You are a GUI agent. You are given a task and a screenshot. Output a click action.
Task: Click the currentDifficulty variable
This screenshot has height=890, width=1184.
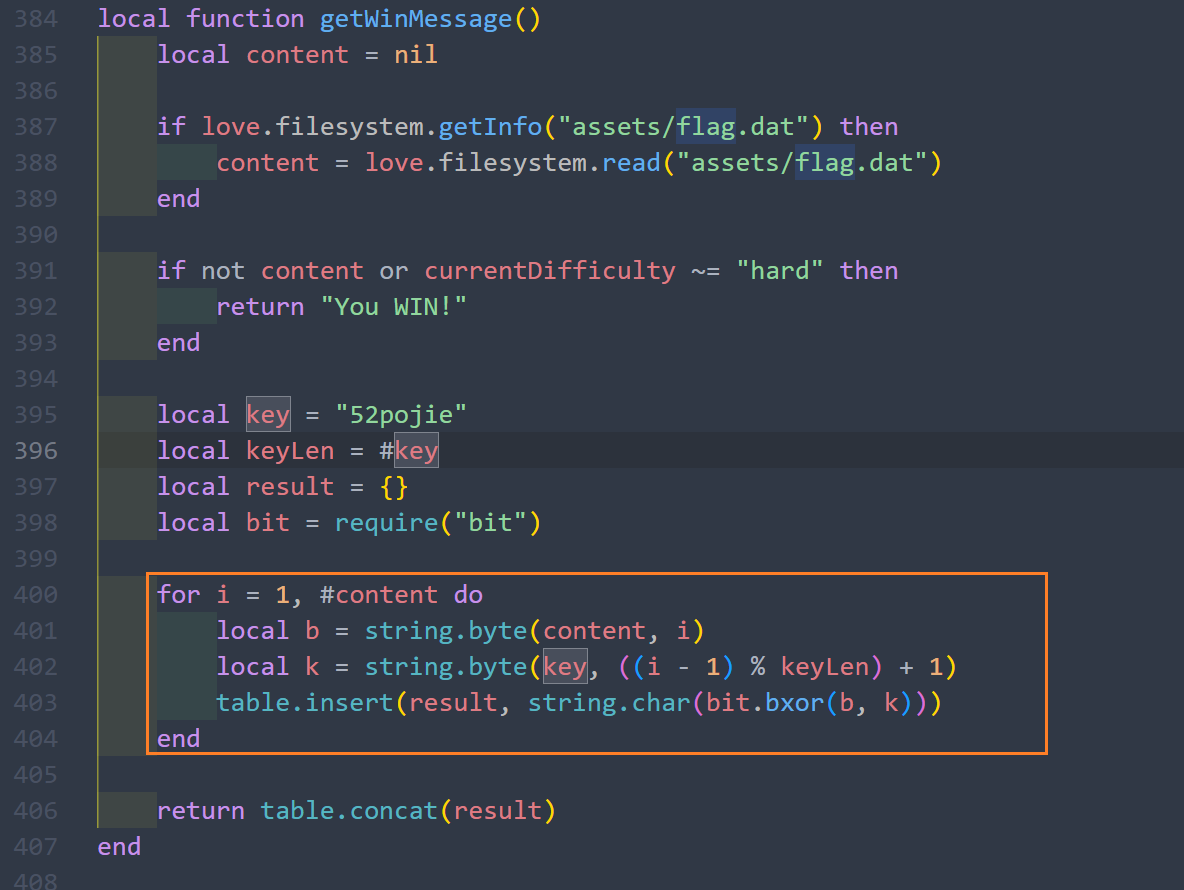tap(549, 271)
